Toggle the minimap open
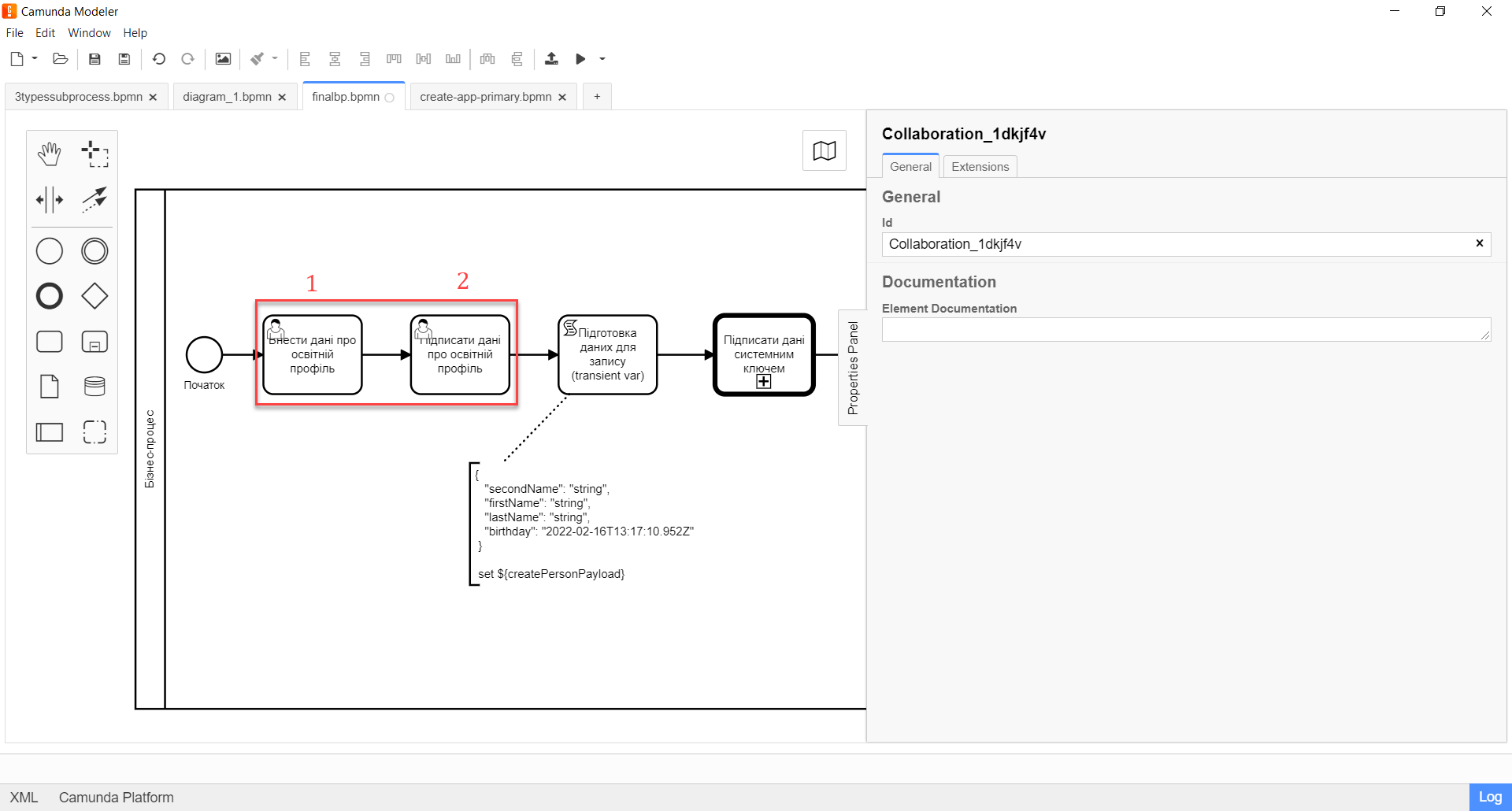Viewport: 1512px width, 811px height. tap(825, 150)
